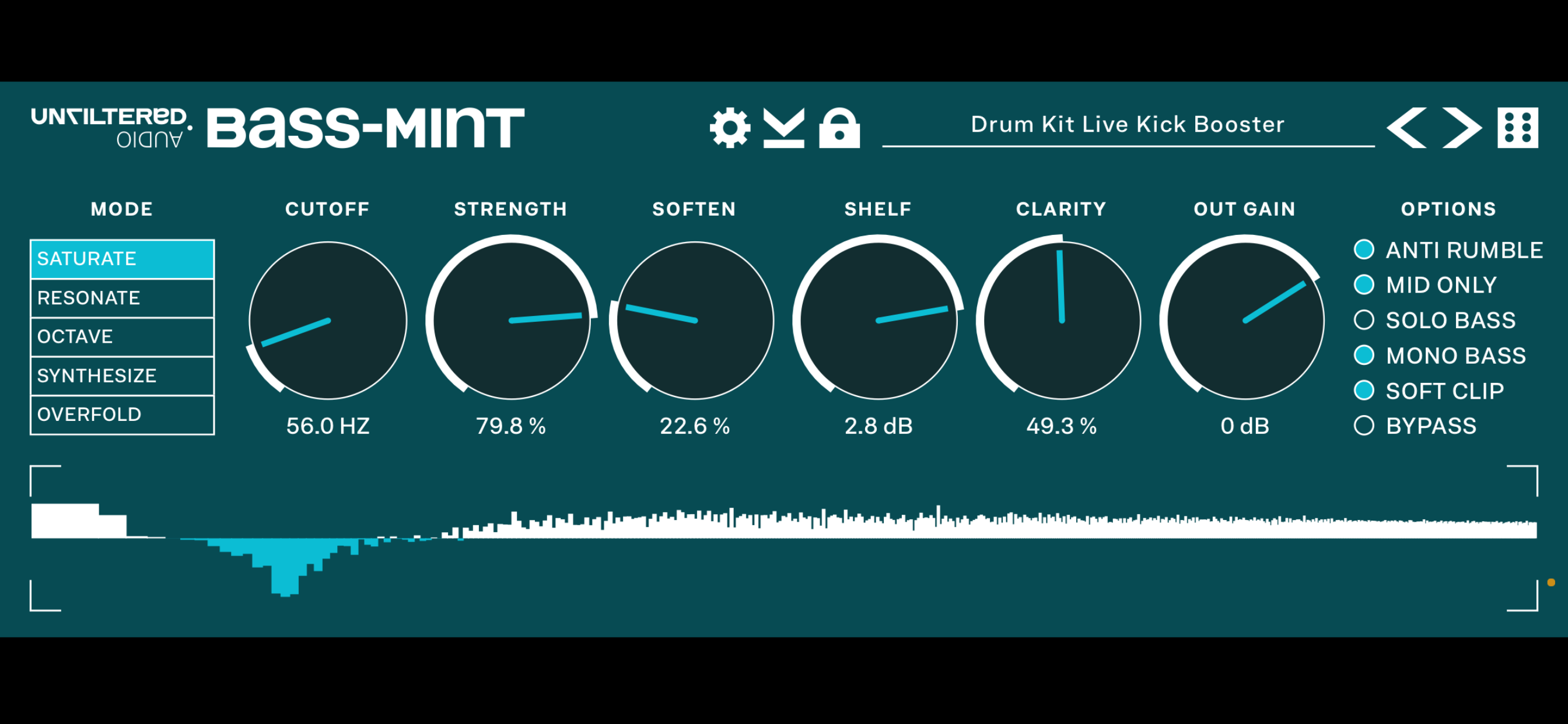Switch to OVERFOLD mode

click(122, 414)
